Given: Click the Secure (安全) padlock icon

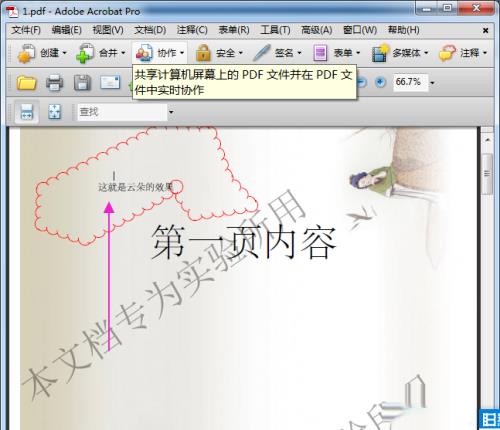Looking at the screenshot, I should (203, 53).
